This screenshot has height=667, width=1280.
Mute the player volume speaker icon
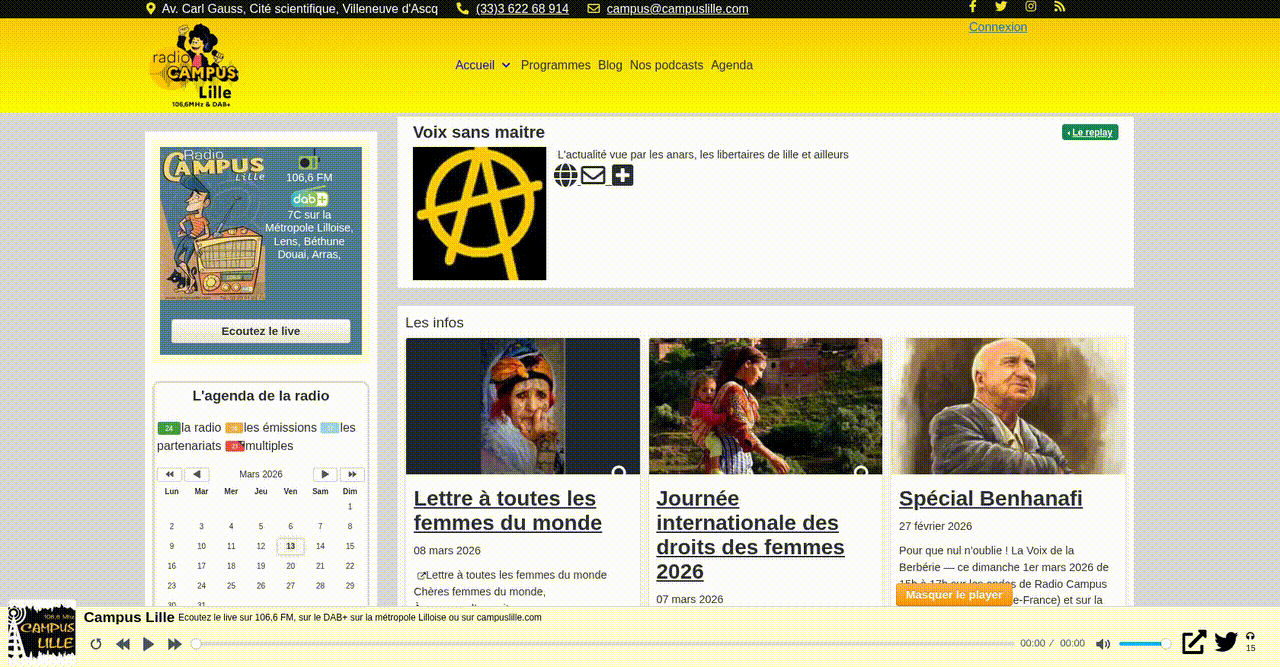pyautogui.click(x=1103, y=644)
